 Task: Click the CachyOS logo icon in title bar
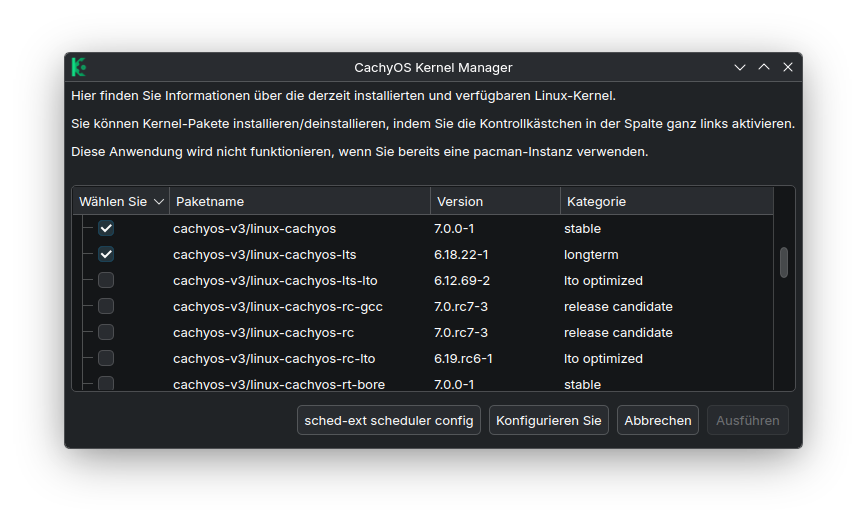click(x=79, y=67)
